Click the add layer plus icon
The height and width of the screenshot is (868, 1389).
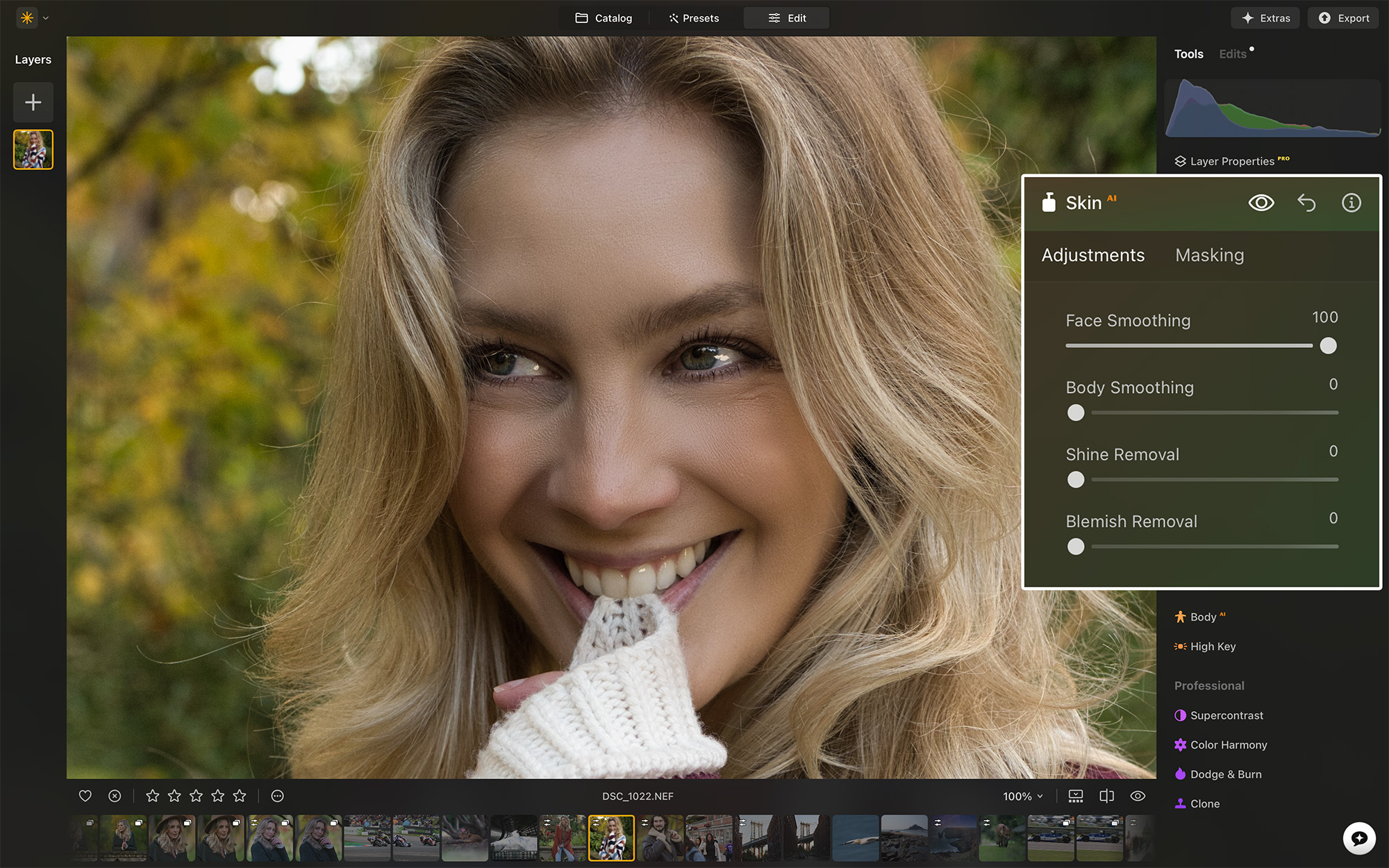[33, 102]
